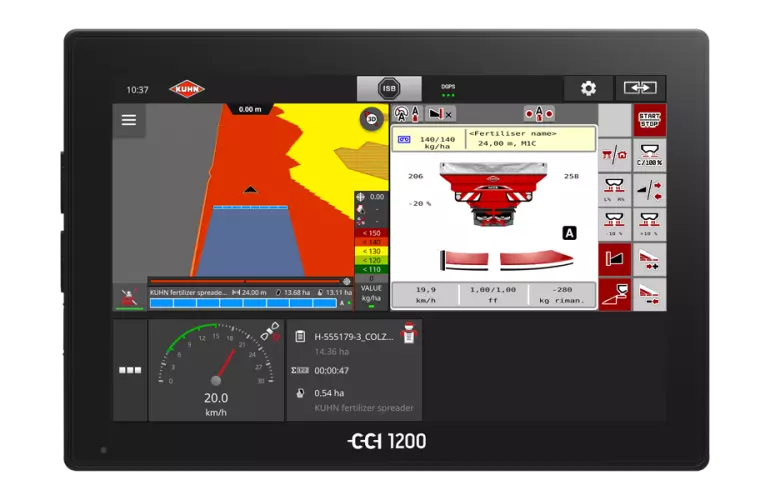Image resolution: width=770 pixels, height=500 pixels.
Task: Click the 0.54 ha worked area value
Action: click(x=329, y=393)
